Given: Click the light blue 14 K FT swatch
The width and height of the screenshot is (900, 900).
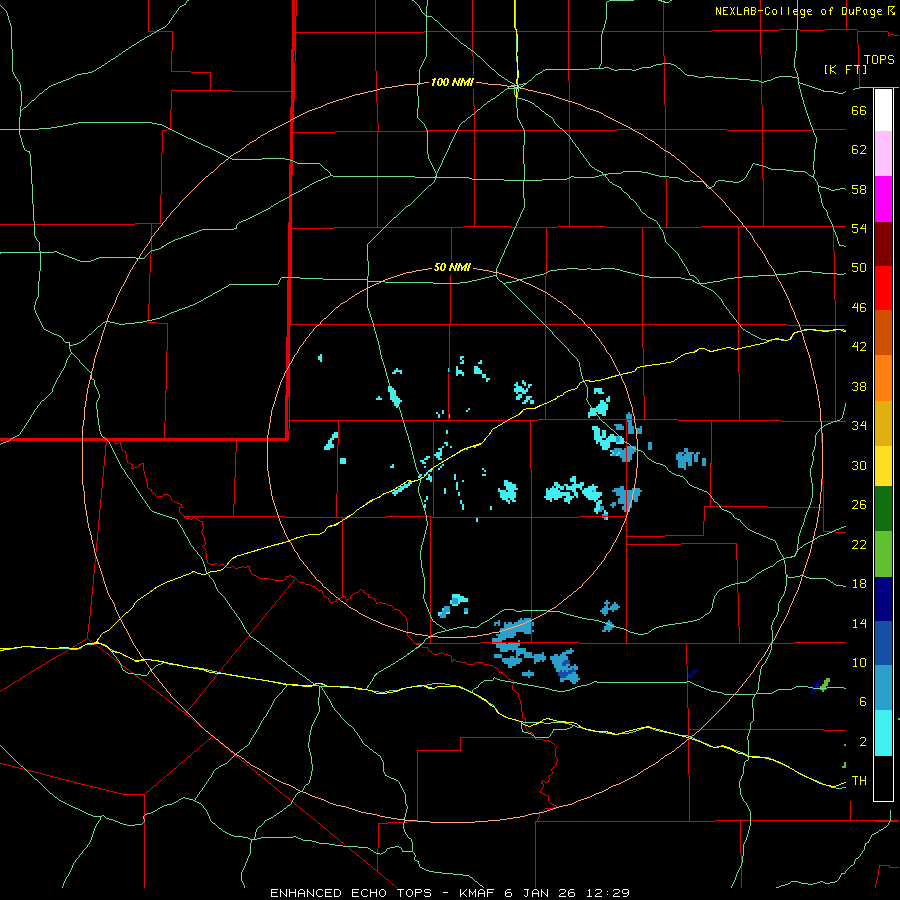Looking at the screenshot, I should [883, 688].
